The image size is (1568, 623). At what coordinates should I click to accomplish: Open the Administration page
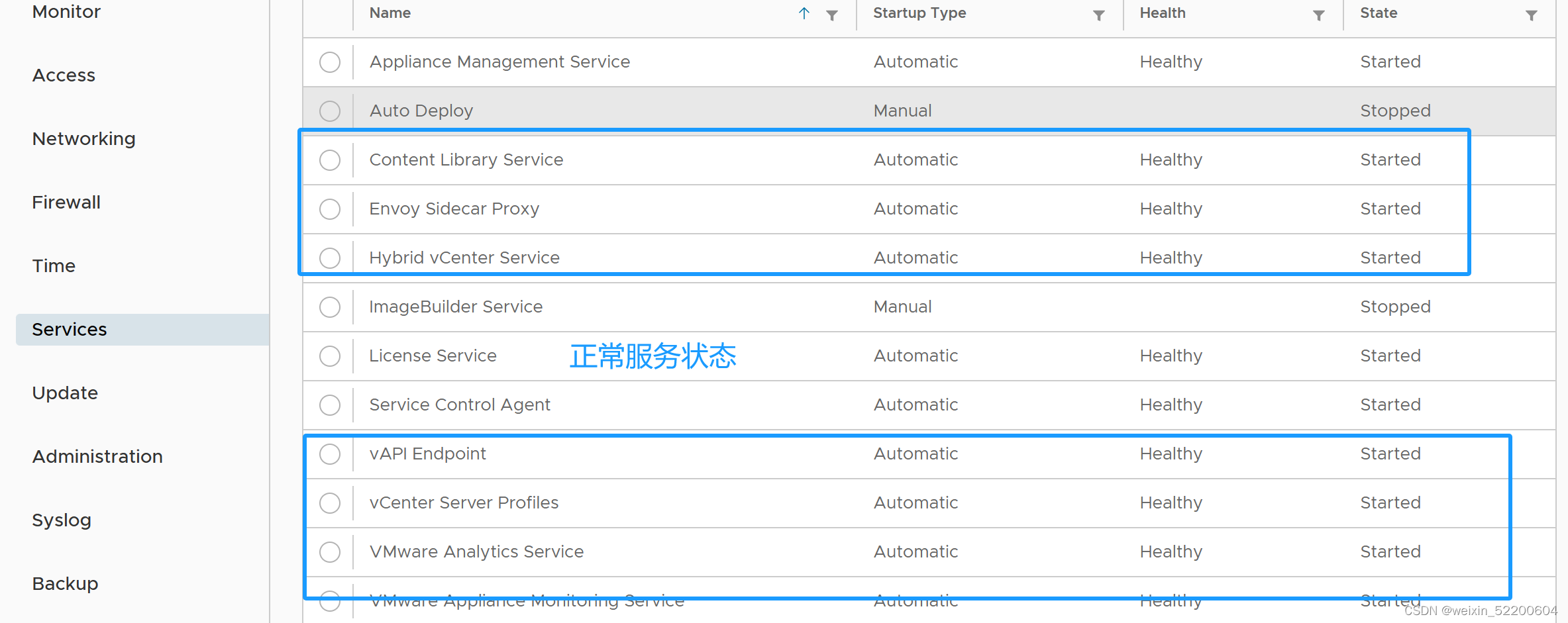tap(97, 457)
